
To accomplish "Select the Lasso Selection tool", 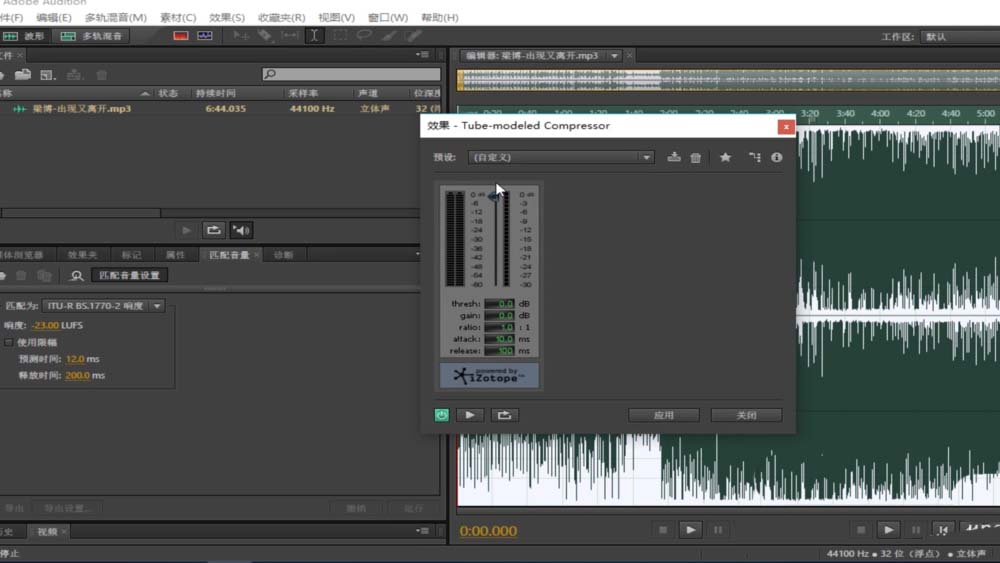I will click(x=364, y=36).
